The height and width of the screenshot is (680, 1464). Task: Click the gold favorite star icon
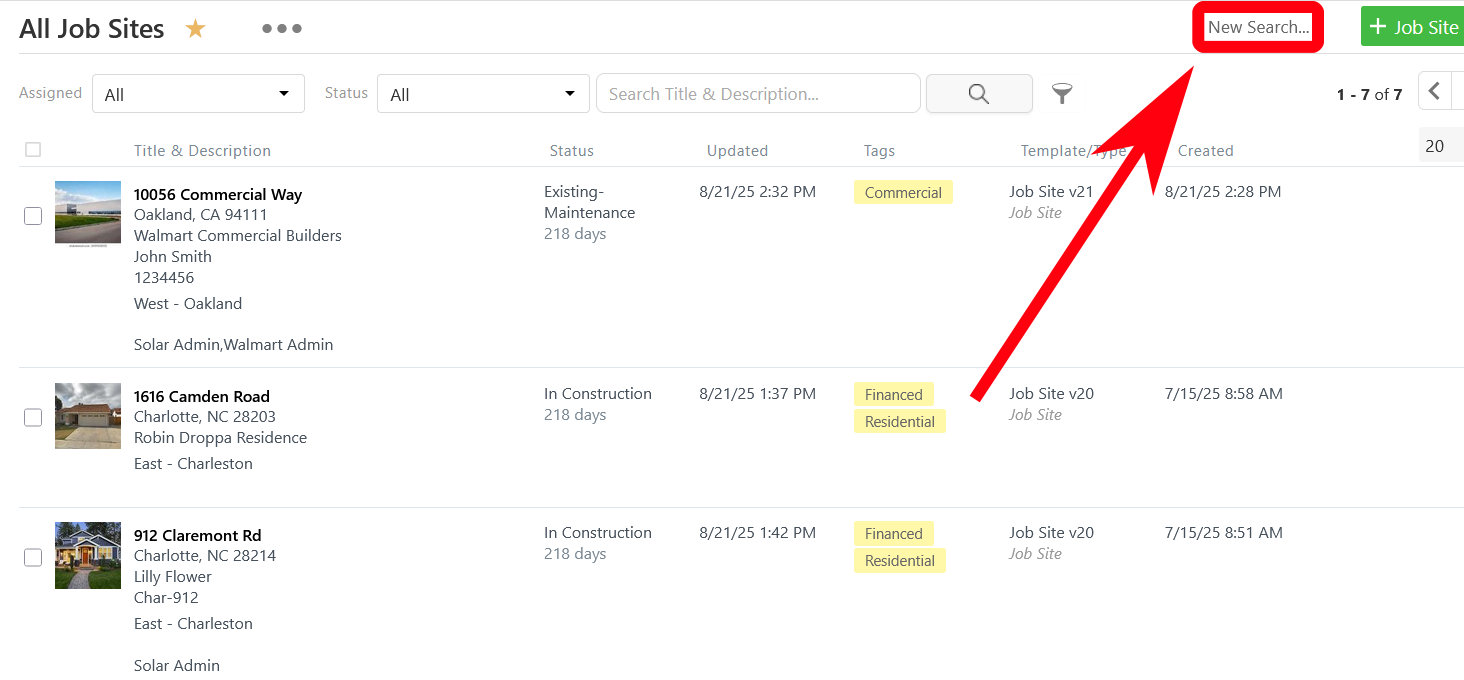click(x=195, y=29)
